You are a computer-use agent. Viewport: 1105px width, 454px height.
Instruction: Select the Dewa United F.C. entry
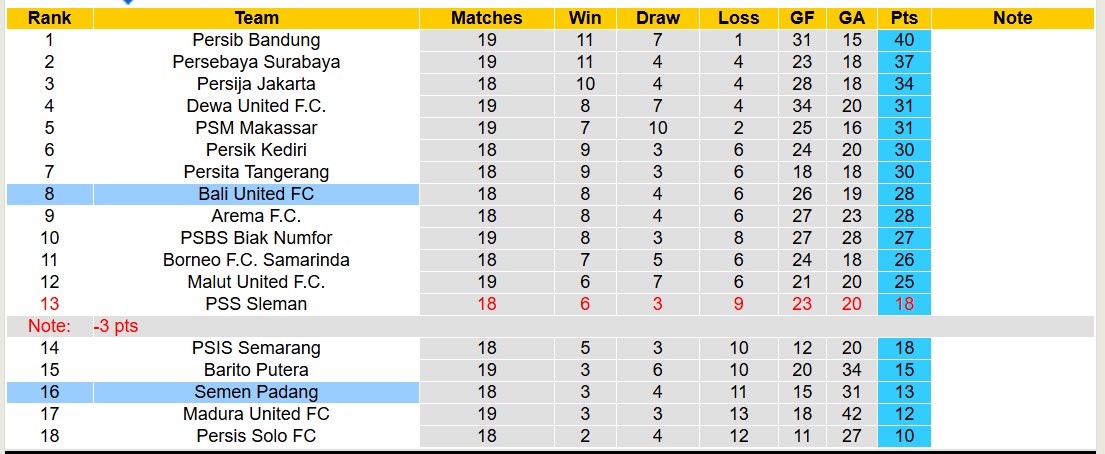pyautogui.click(x=256, y=106)
